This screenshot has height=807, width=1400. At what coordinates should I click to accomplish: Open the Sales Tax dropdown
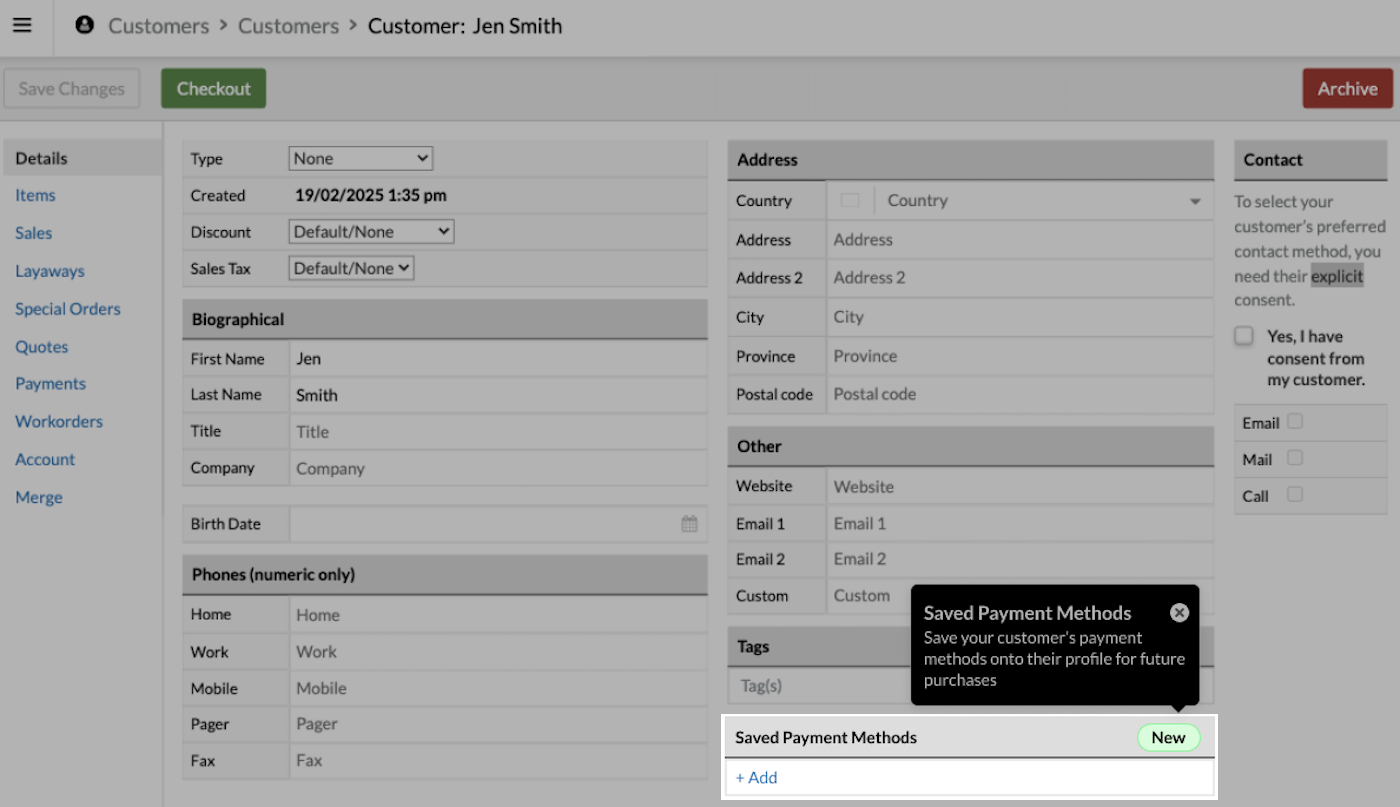point(351,268)
